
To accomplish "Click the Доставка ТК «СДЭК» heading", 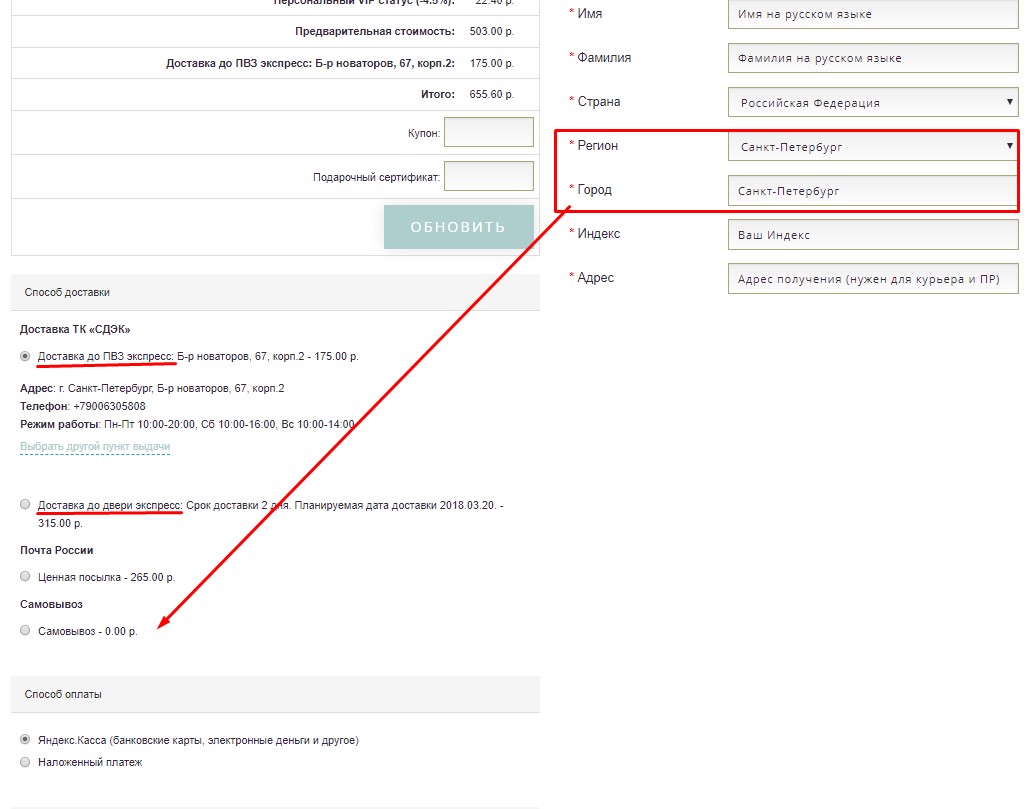I will point(75,329).
